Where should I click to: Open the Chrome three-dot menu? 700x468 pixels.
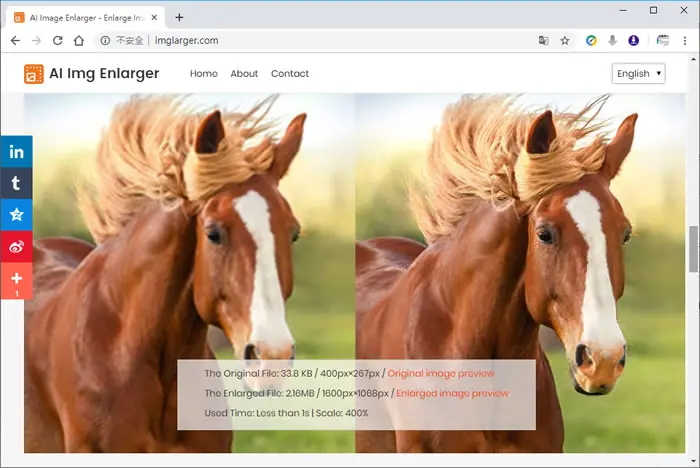click(x=685, y=41)
